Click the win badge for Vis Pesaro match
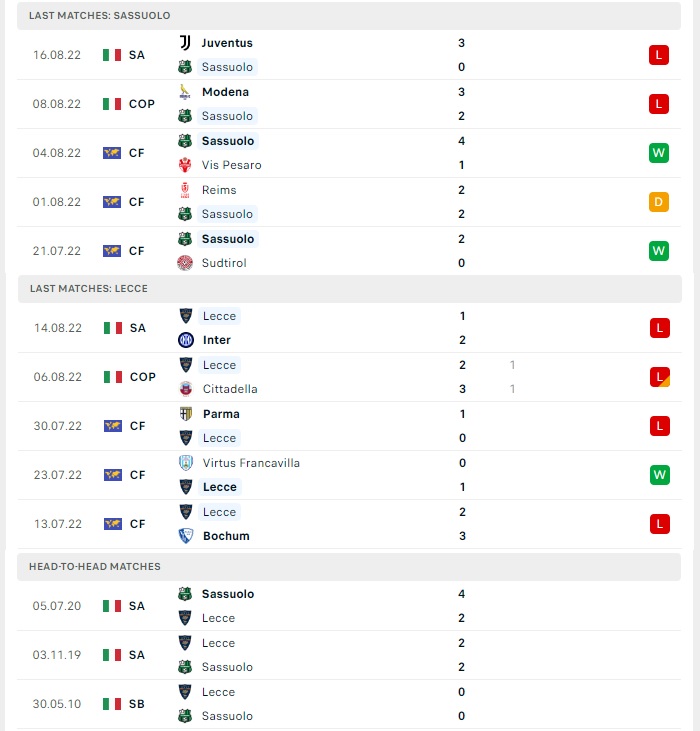 coord(659,153)
